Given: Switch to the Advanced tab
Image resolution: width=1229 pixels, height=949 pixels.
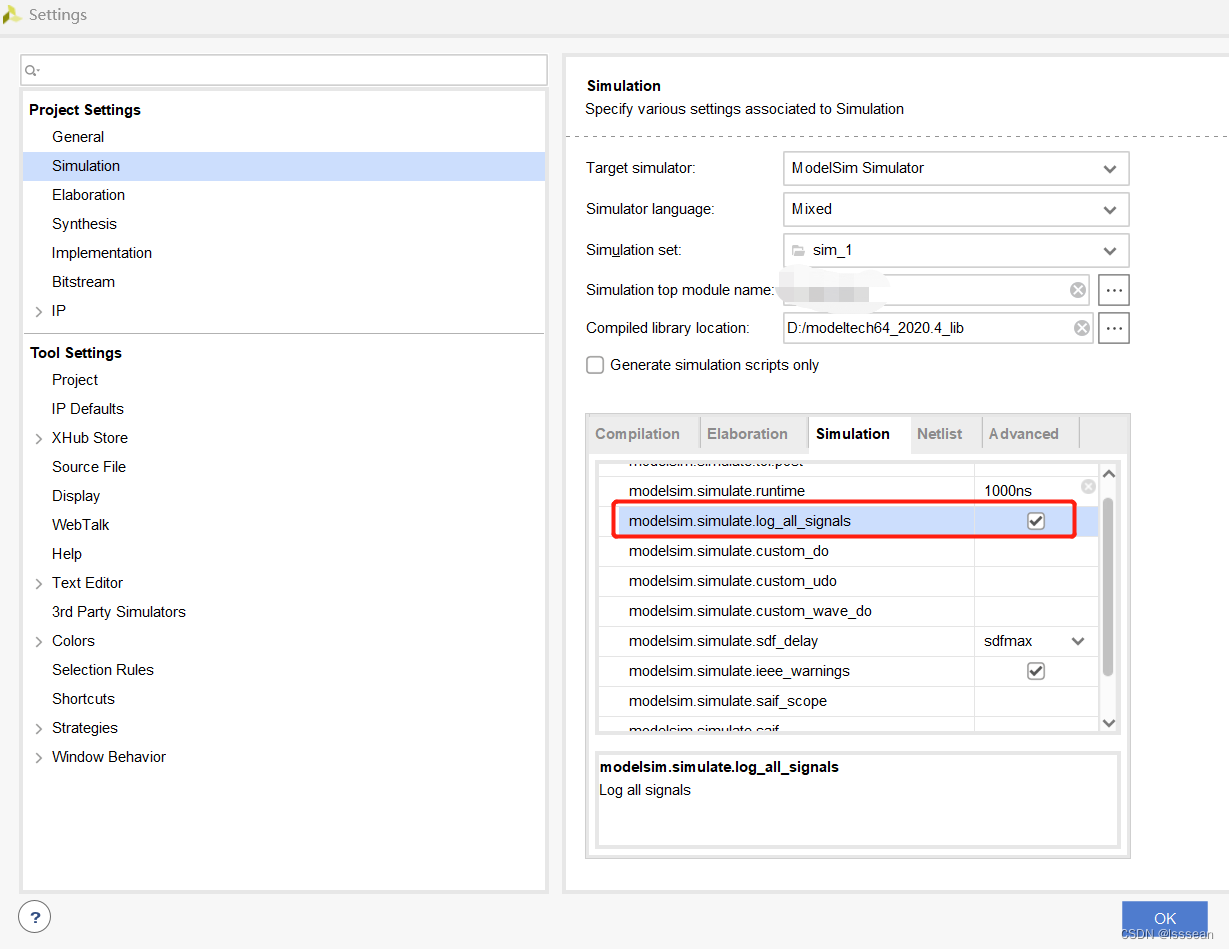Looking at the screenshot, I should (1023, 433).
